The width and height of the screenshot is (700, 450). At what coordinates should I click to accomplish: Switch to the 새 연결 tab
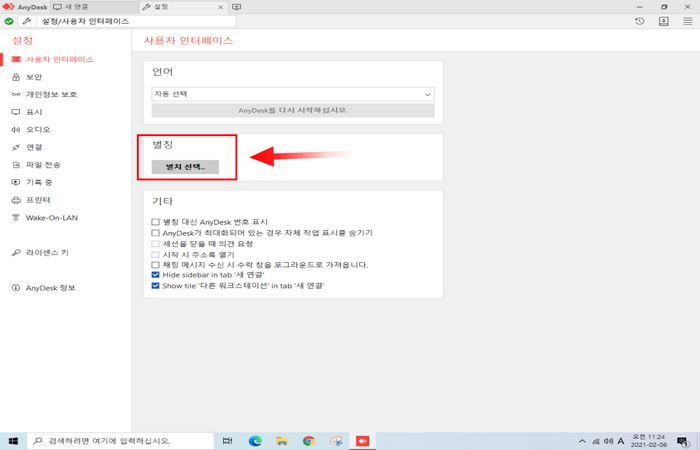tap(95, 7)
